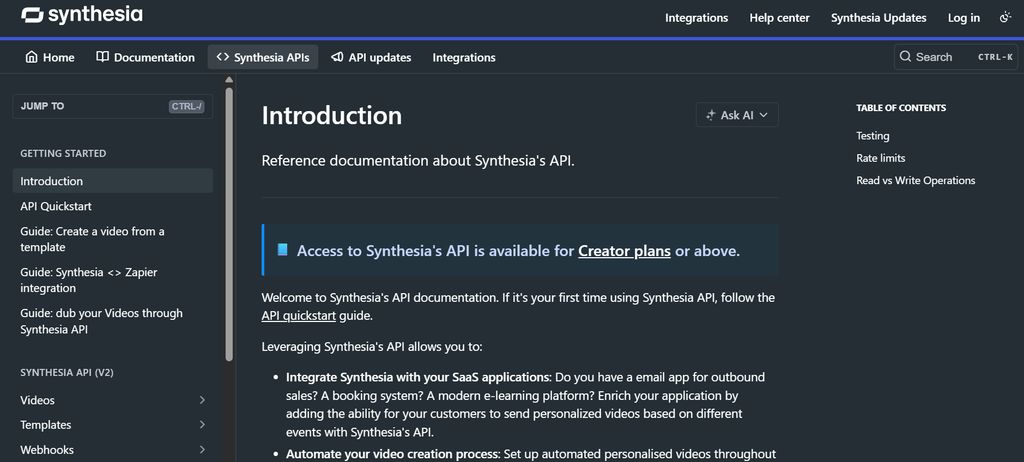This screenshot has height=462, width=1024.
Task: Open the API updates tab
Action: (371, 58)
